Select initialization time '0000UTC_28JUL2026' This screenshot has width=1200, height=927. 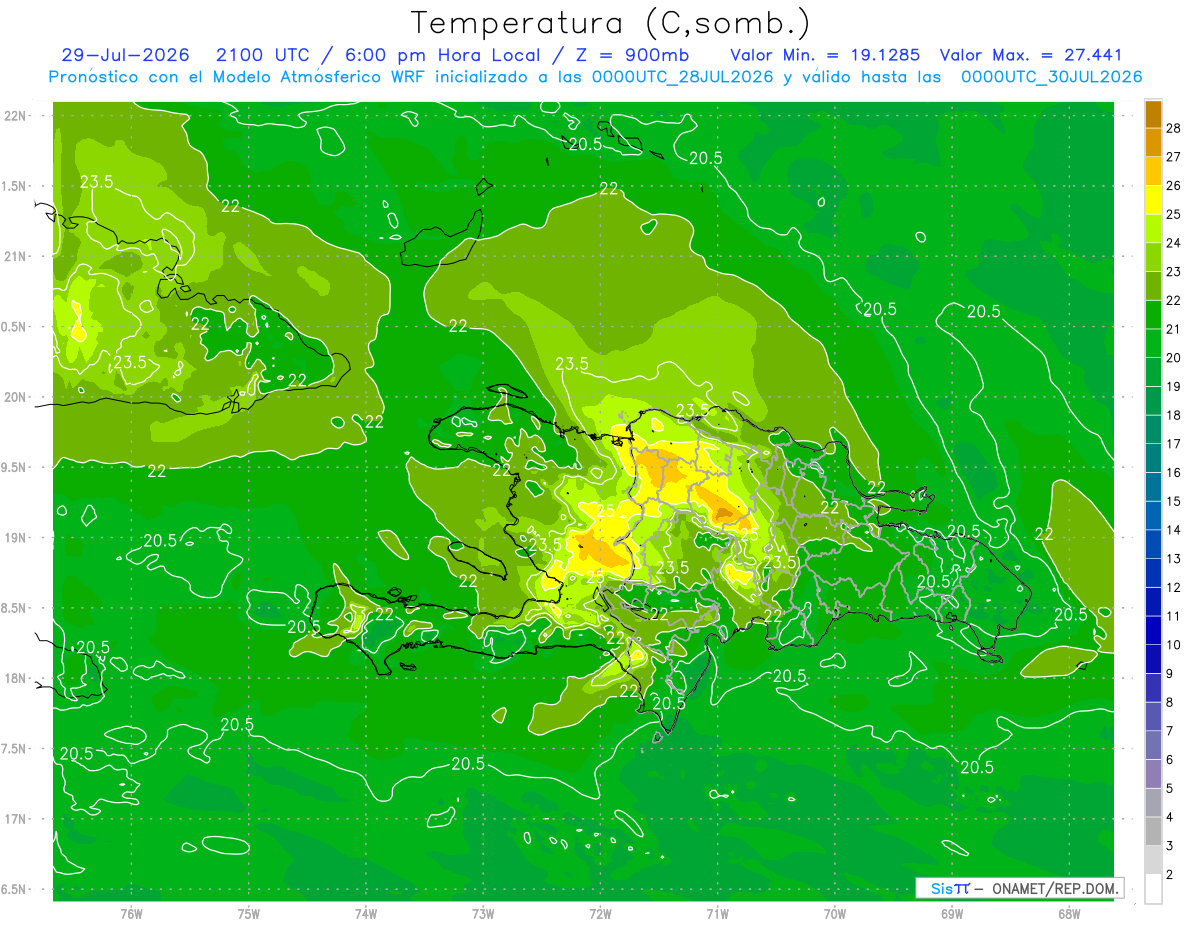[683, 77]
